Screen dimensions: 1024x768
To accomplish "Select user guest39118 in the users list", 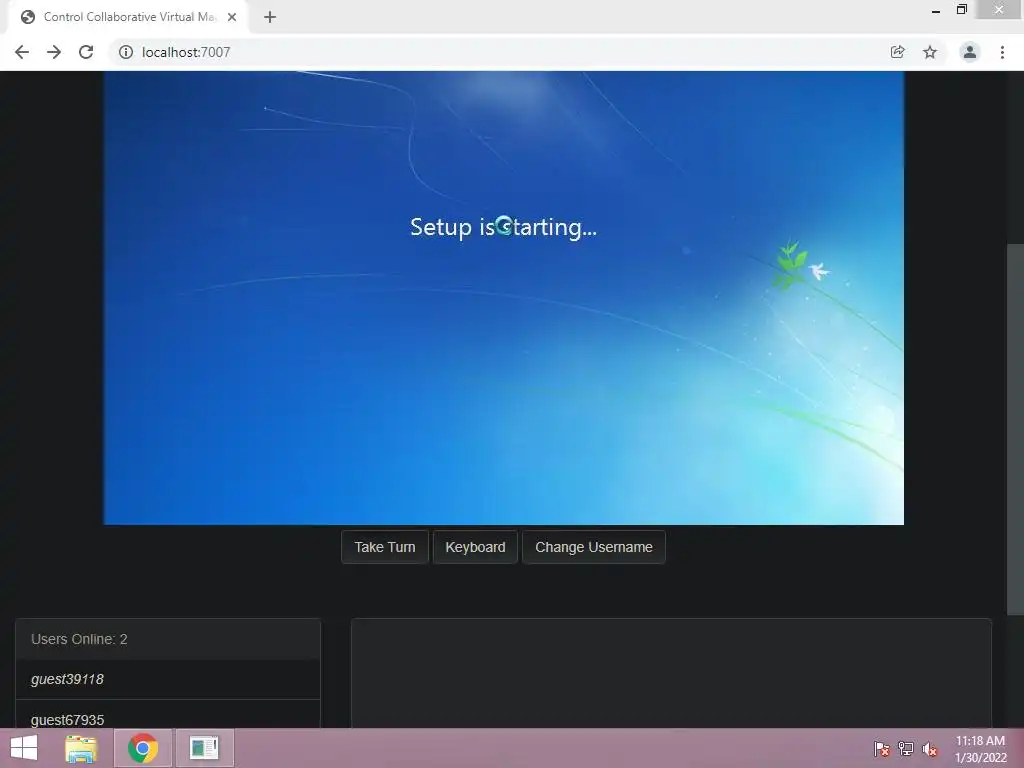I will tap(168, 679).
